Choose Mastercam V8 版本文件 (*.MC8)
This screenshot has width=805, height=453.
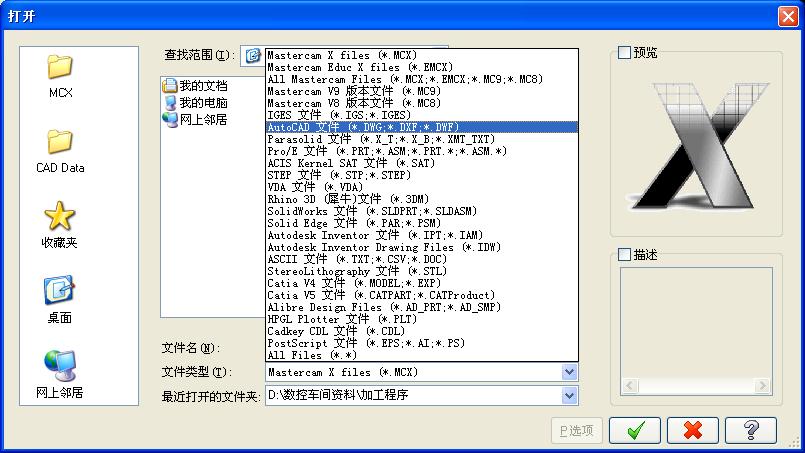(422, 103)
